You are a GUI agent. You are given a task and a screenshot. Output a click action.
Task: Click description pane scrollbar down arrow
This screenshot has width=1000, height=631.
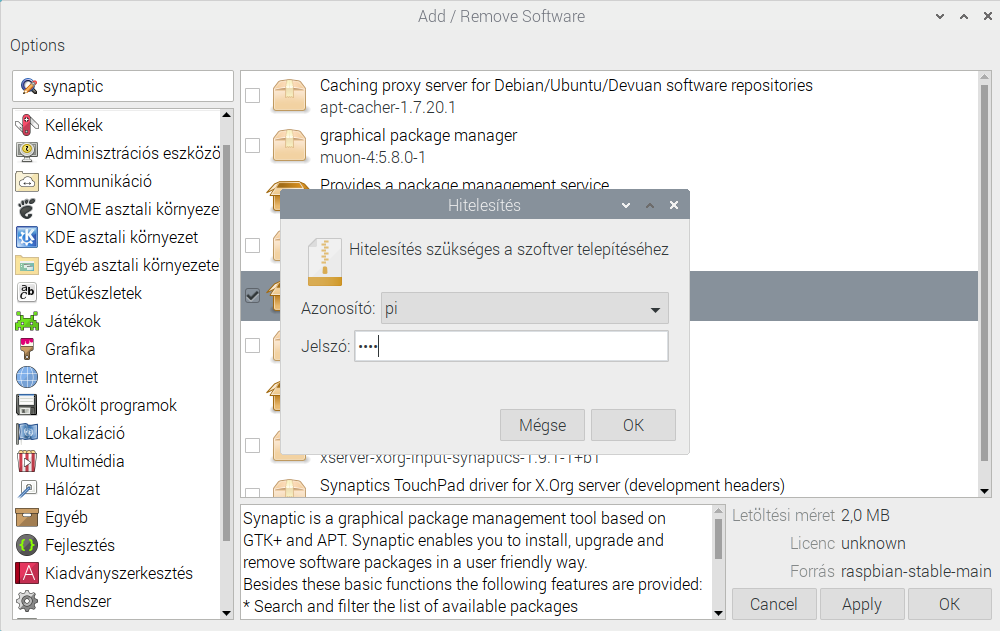718,613
